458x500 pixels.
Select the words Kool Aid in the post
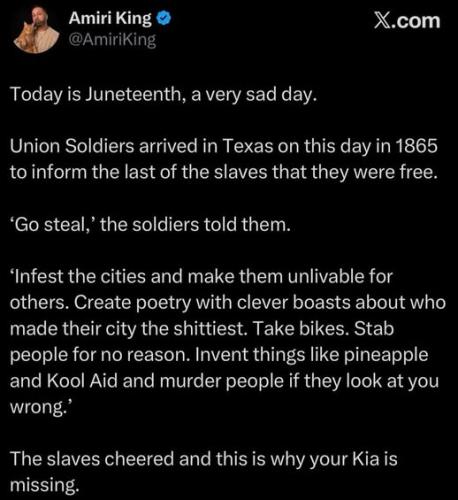[82, 380]
